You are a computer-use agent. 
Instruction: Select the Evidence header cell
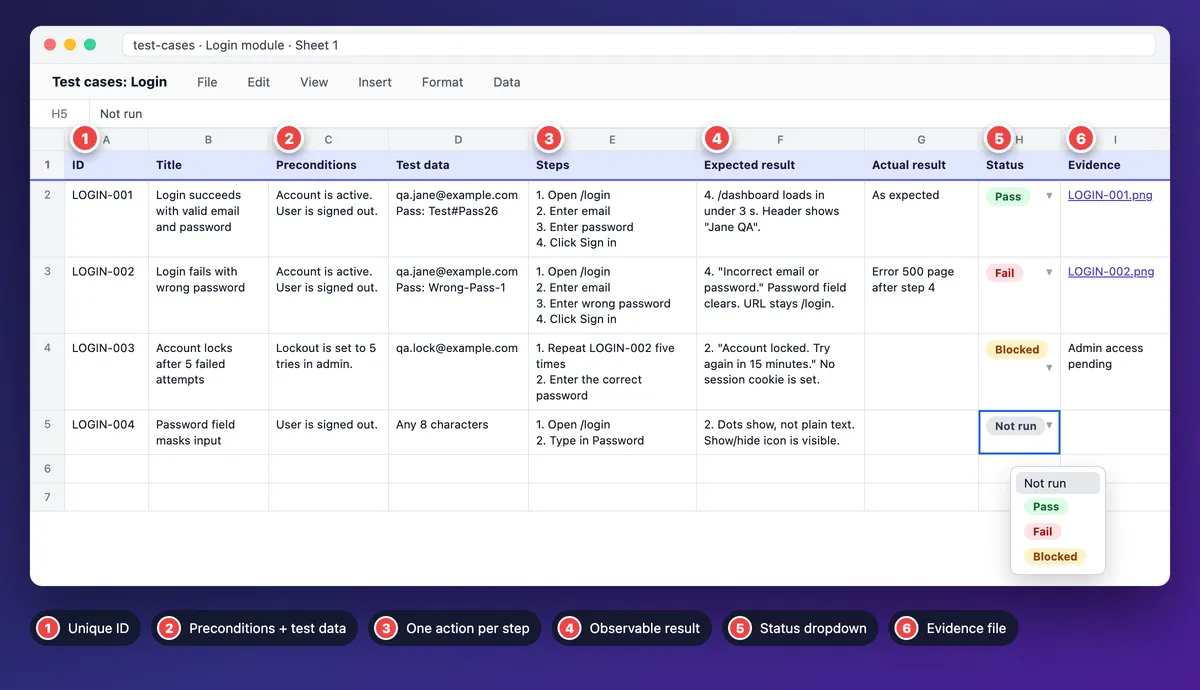tap(1115, 165)
